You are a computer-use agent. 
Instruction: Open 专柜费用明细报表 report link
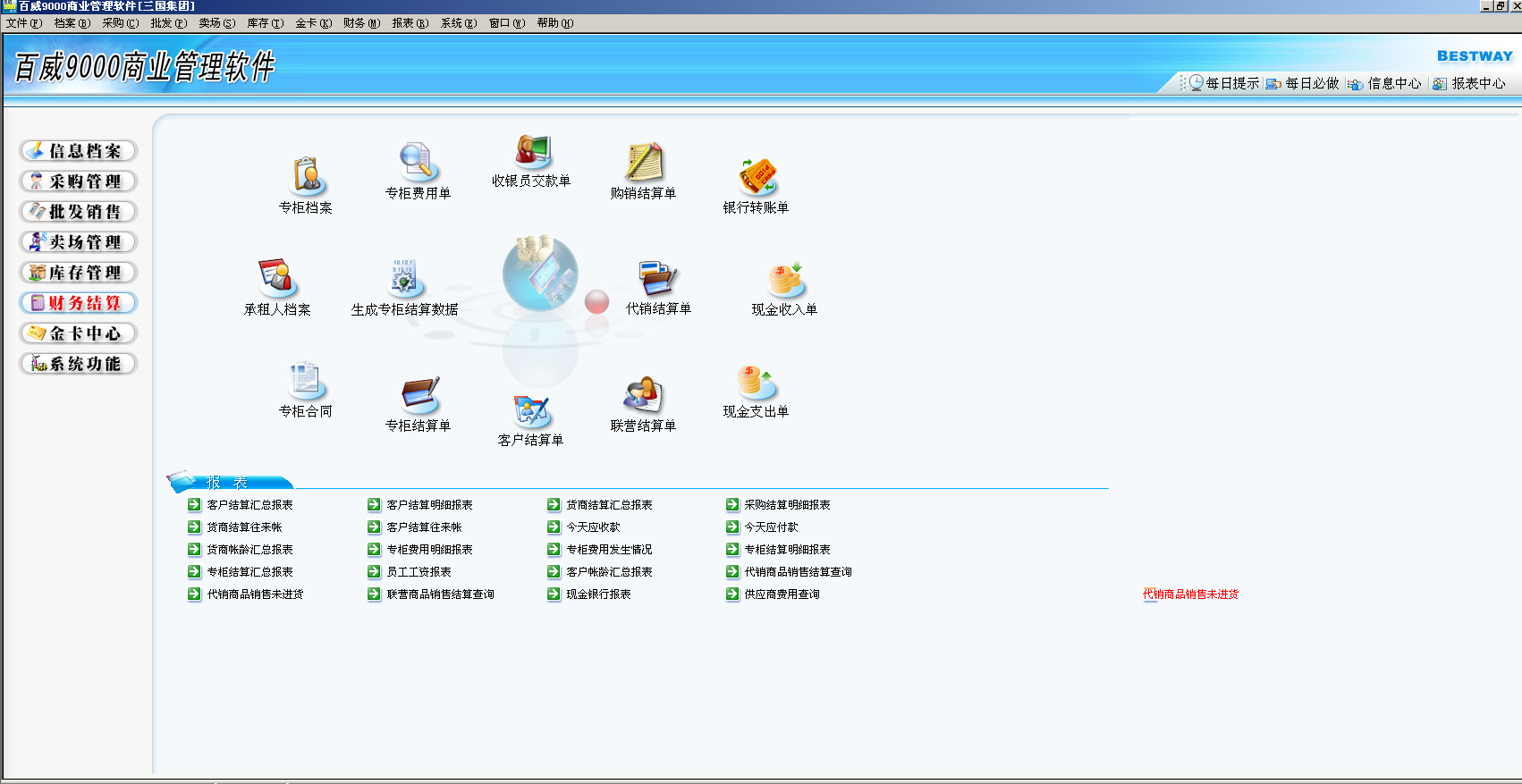[430, 550]
